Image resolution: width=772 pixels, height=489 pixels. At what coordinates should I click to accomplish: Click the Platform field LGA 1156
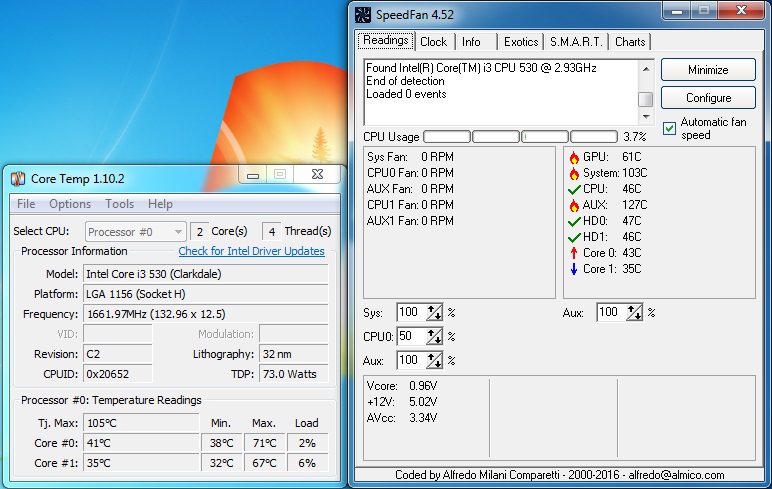pos(205,294)
